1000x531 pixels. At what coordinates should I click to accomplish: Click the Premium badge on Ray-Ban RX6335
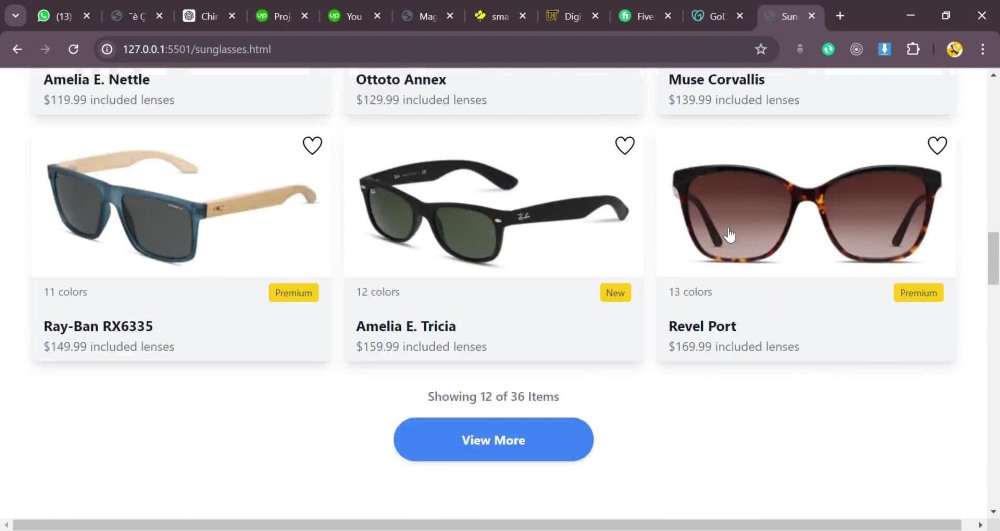click(293, 293)
